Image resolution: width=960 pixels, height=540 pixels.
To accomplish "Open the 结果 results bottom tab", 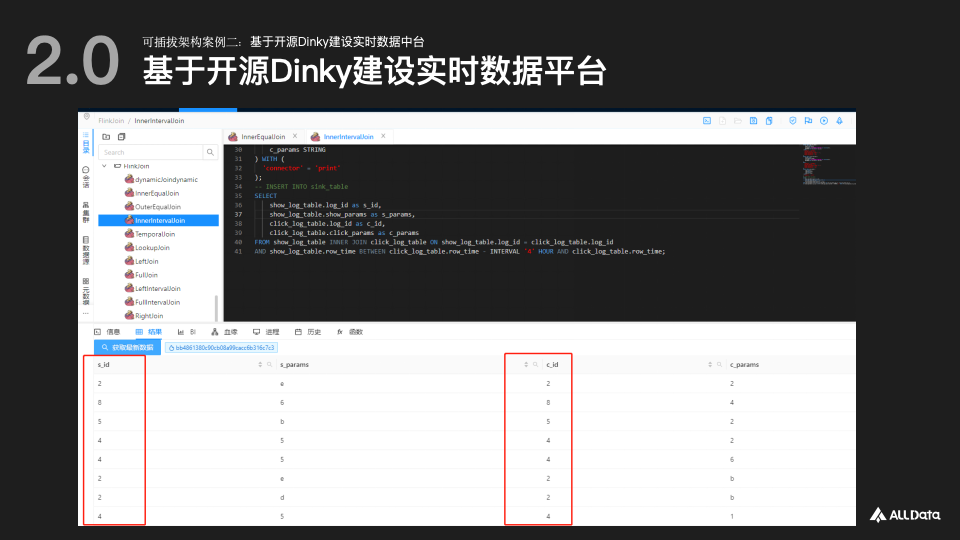I will coord(149,332).
